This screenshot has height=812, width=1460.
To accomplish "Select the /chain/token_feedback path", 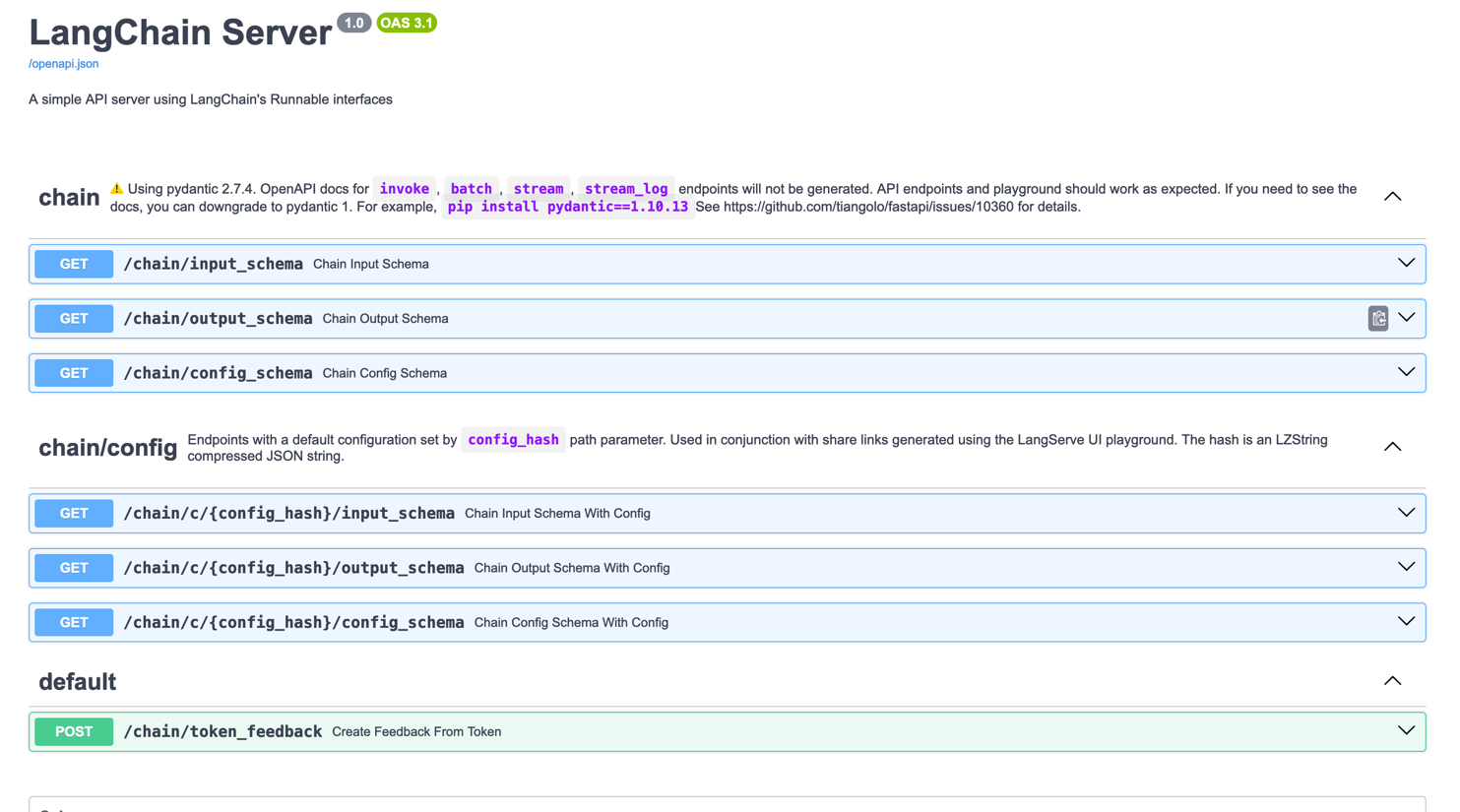I will click(222, 731).
